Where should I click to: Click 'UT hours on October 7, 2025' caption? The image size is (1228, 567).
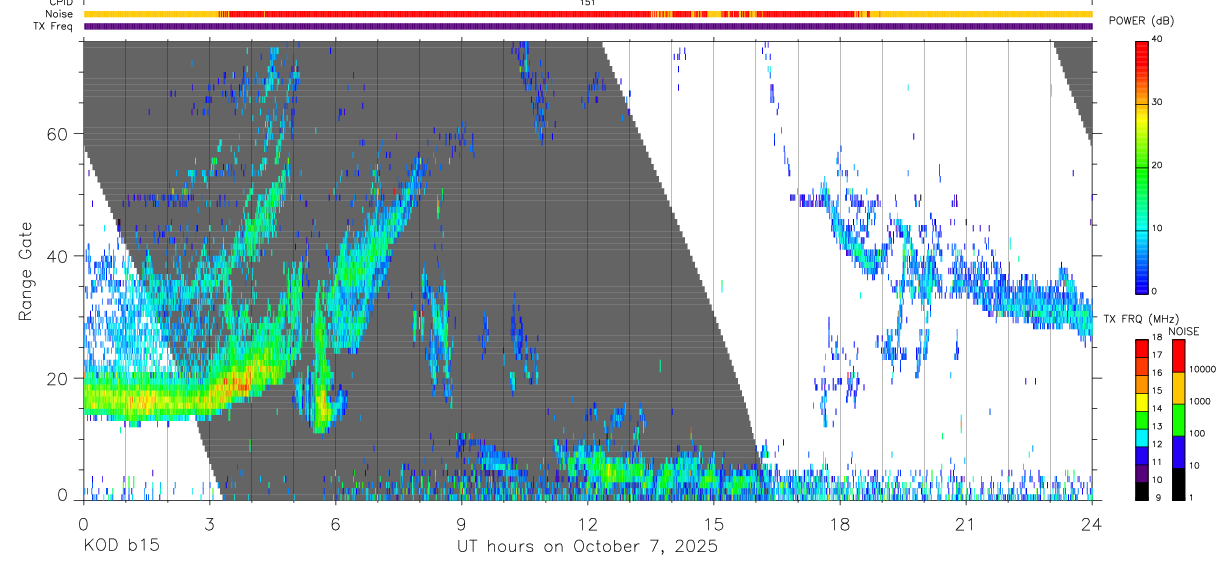(587, 547)
